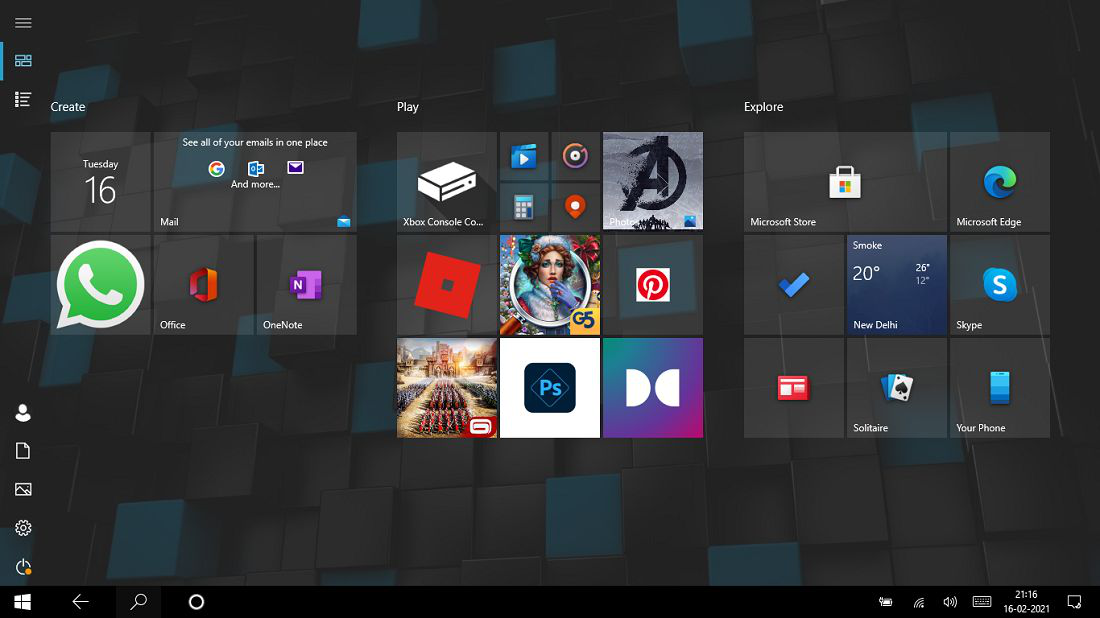The image size is (1100, 618).
Task: Switch to all apps list view
Action: tap(23, 100)
